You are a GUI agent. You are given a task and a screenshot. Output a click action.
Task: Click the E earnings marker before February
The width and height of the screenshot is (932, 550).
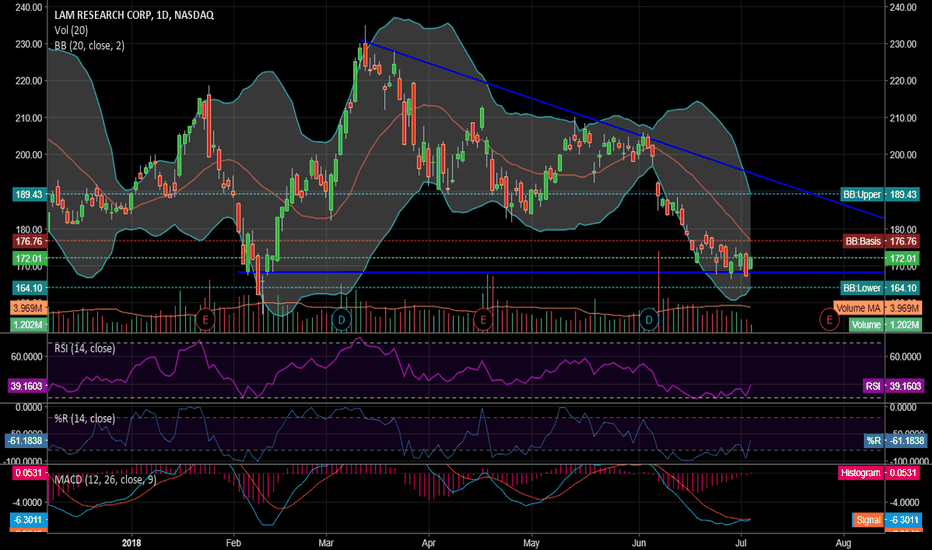205,319
